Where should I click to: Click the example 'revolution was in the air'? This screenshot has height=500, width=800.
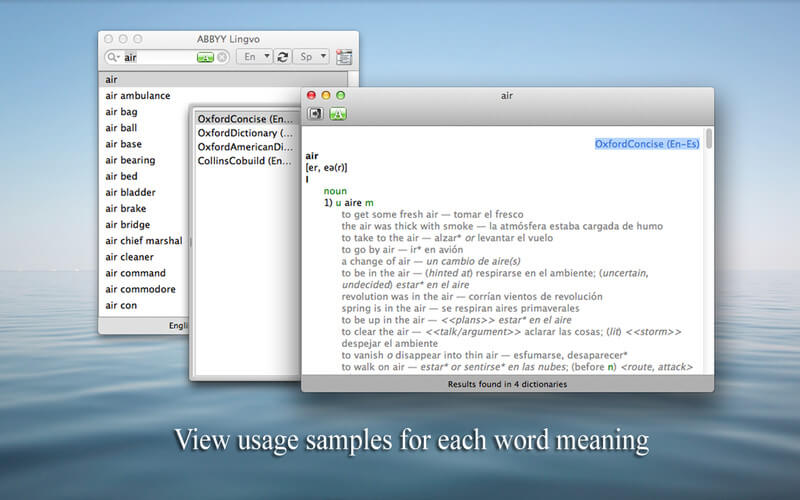coord(397,296)
